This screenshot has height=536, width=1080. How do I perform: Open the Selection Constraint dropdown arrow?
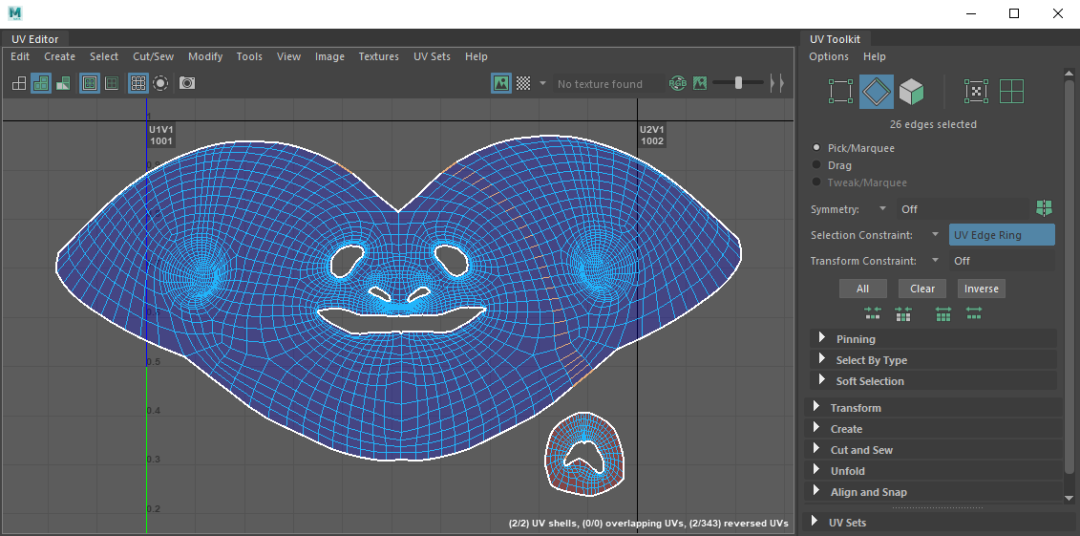pyautogui.click(x=934, y=235)
